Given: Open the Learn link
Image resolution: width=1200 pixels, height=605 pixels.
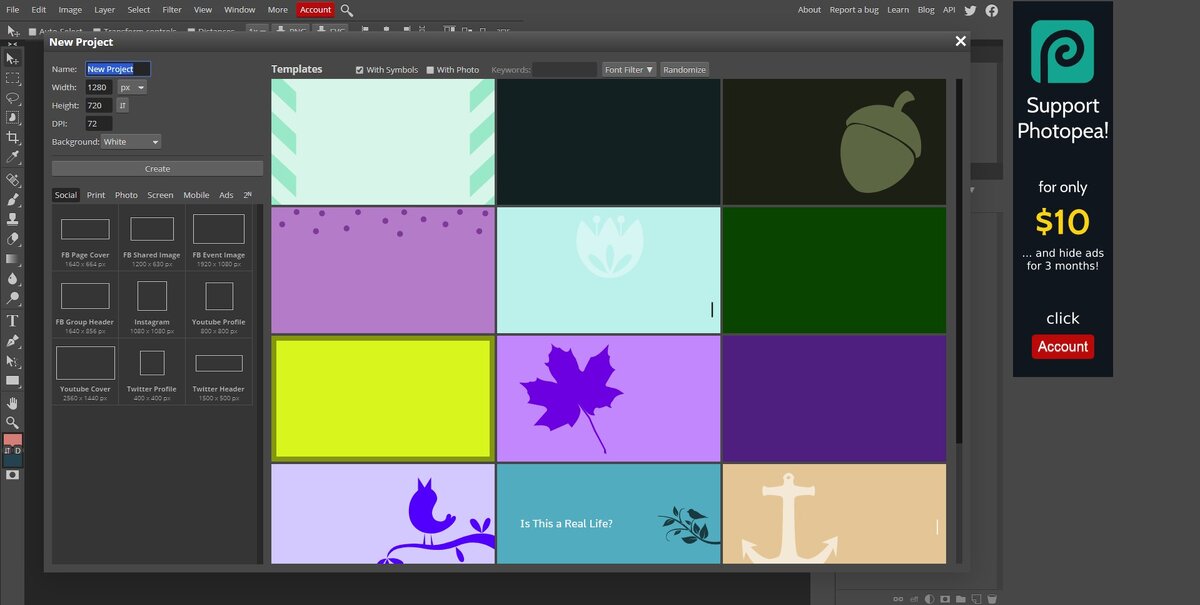Looking at the screenshot, I should 898,10.
